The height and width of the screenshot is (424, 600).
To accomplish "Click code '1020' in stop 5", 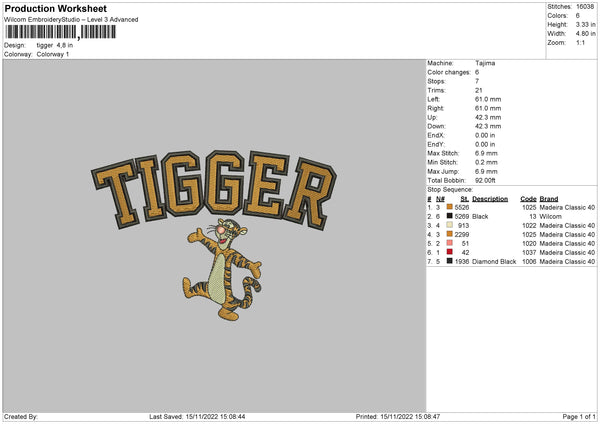I will (x=529, y=243).
